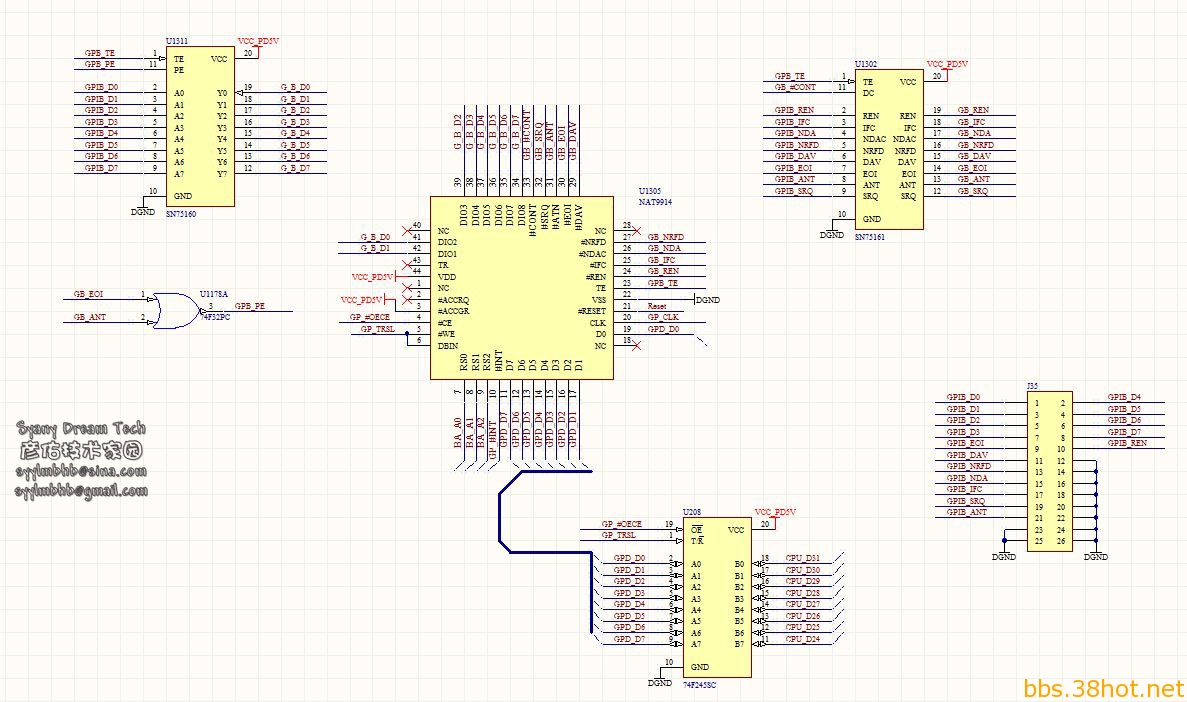1187x702 pixels.
Task: Click the CPU_D31 net label
Action: click(802, 558)
